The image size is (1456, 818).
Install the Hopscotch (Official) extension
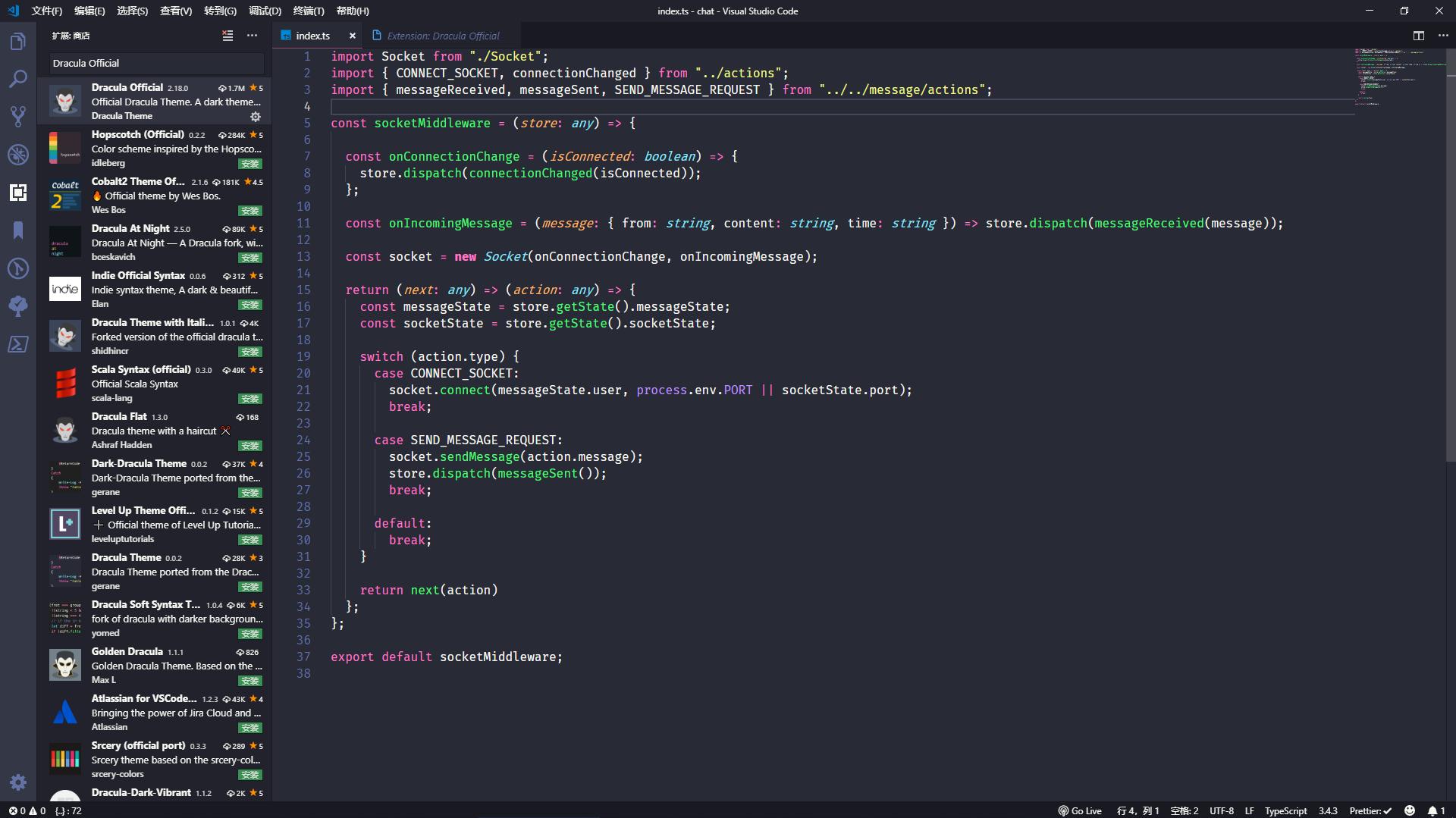pos(249,164)
